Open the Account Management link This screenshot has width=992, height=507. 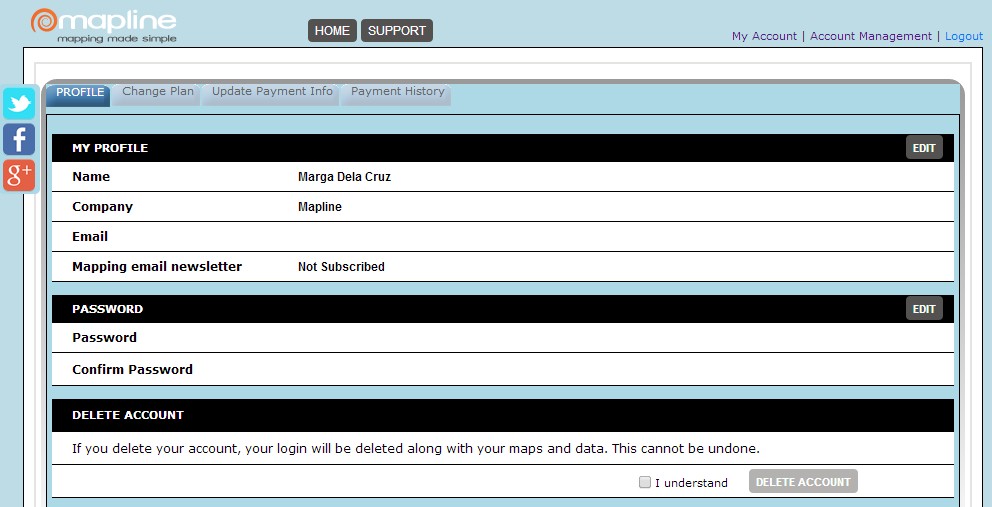tap(871, 36)
